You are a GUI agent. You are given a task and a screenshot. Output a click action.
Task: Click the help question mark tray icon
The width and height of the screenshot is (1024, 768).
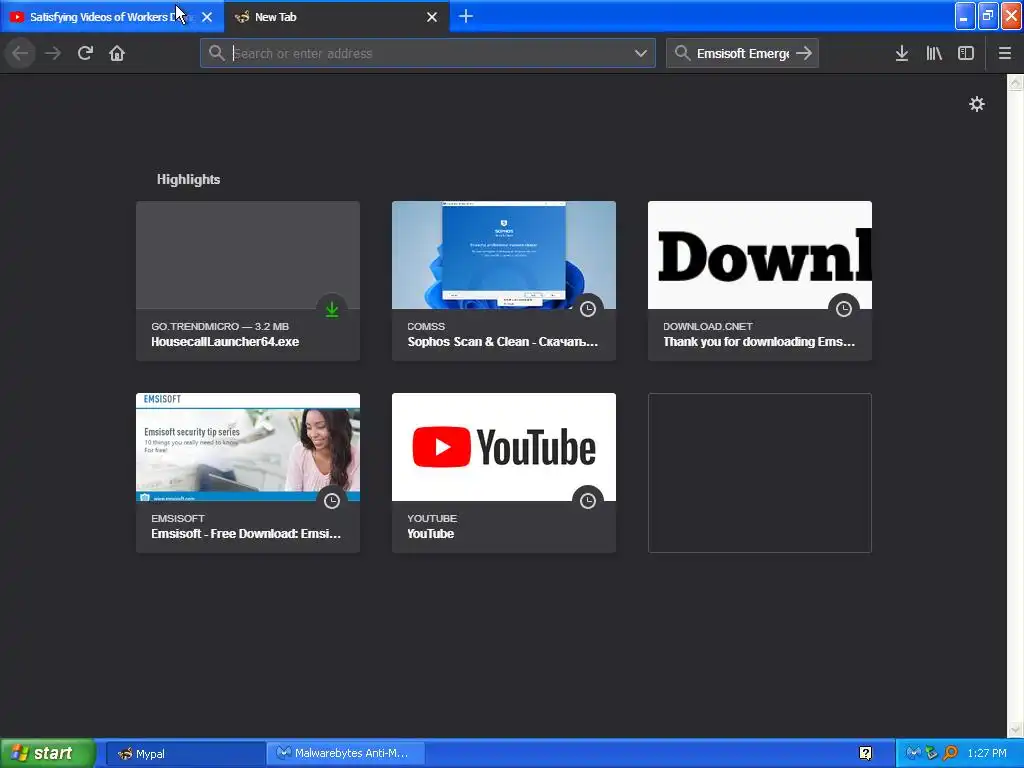(865, 754)
